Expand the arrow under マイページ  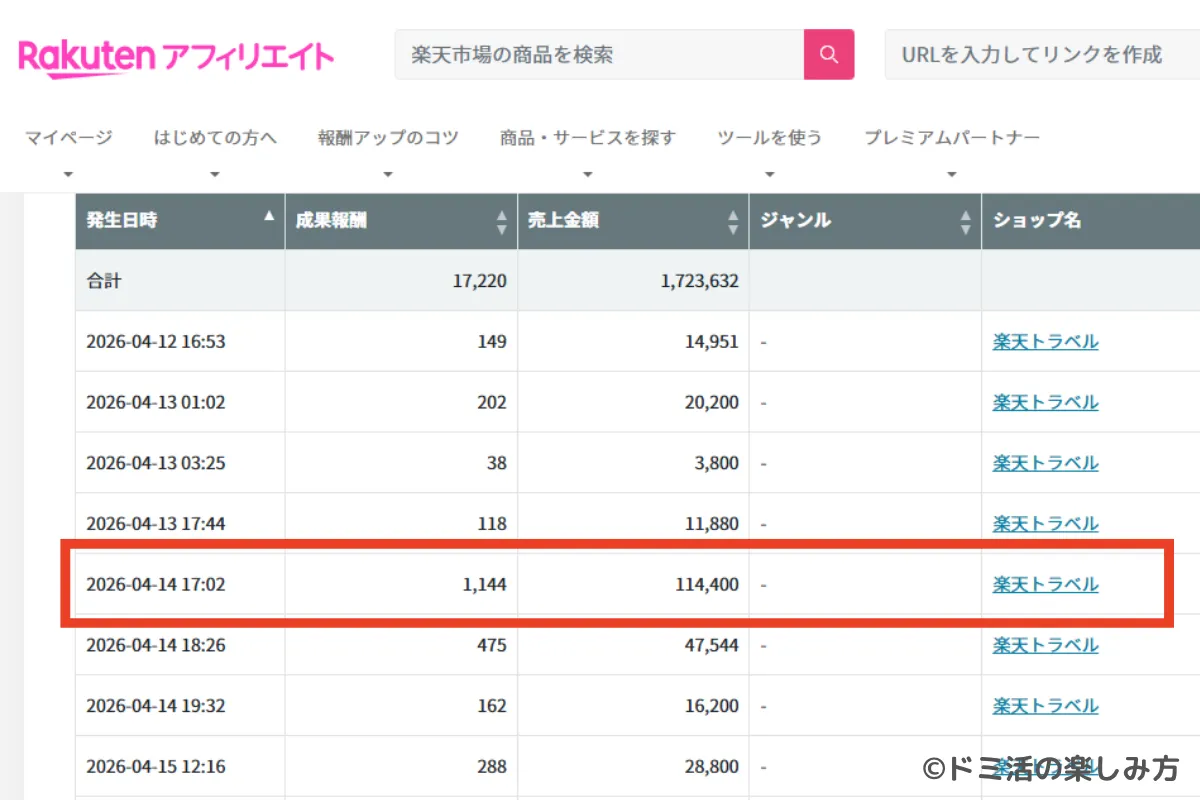pos(68,174)
